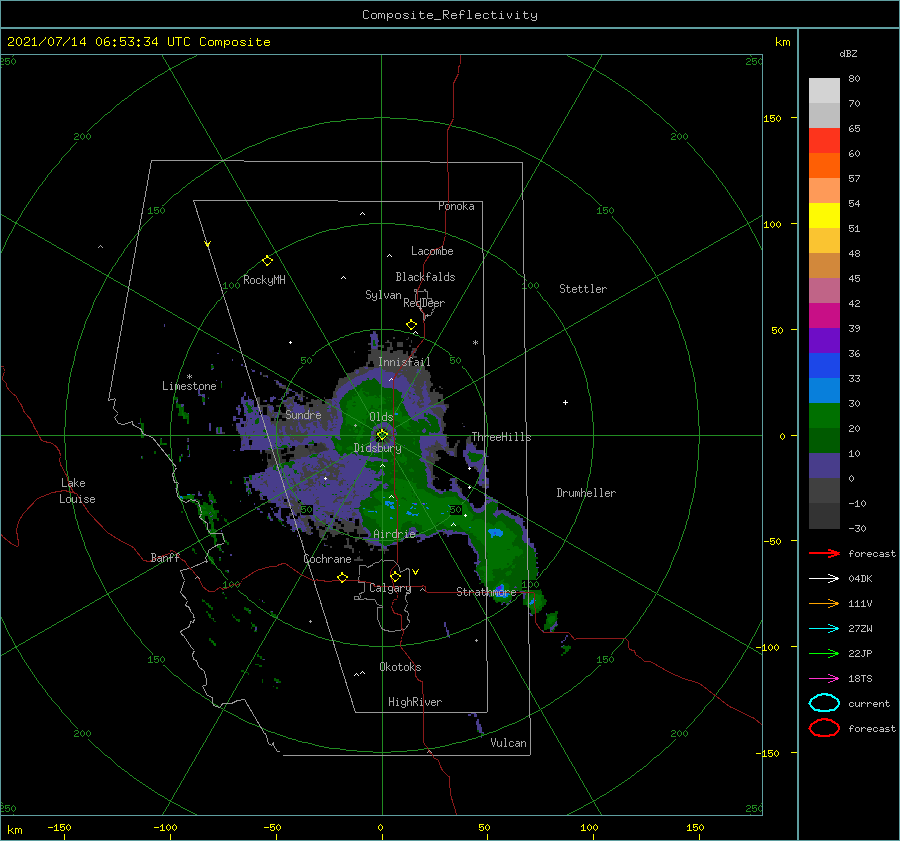Screen dimensions: 900x841
Task: Click the yellow radar site marker at Olds
Action: pos(382,435)
